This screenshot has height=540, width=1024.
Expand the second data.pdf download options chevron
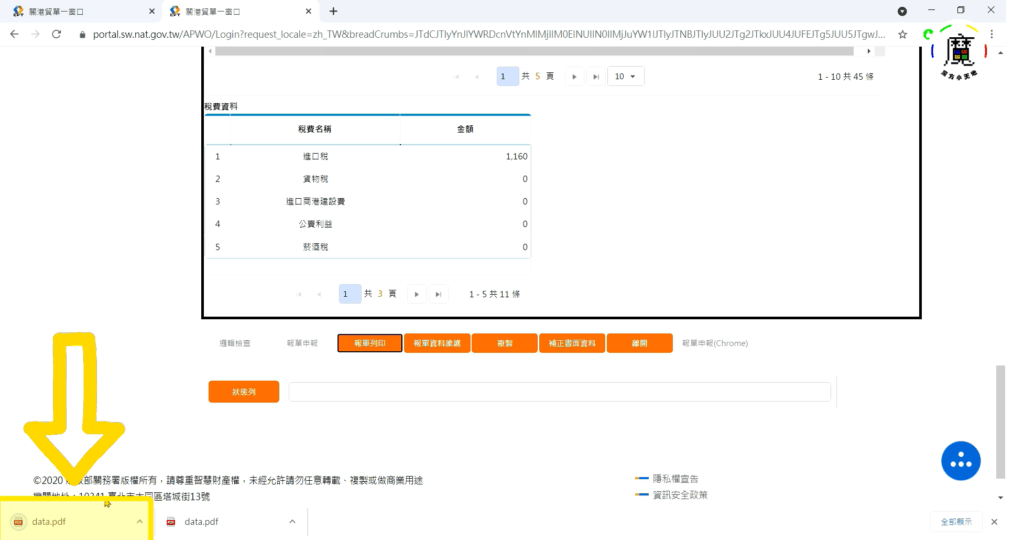click(x=292, y=522)
